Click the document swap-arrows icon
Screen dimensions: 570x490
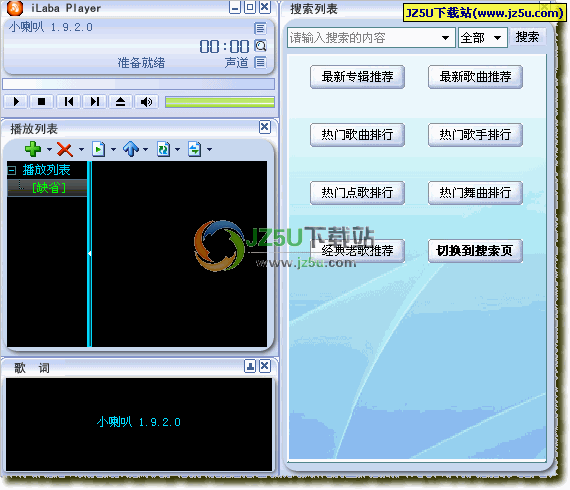click(195, 149)
